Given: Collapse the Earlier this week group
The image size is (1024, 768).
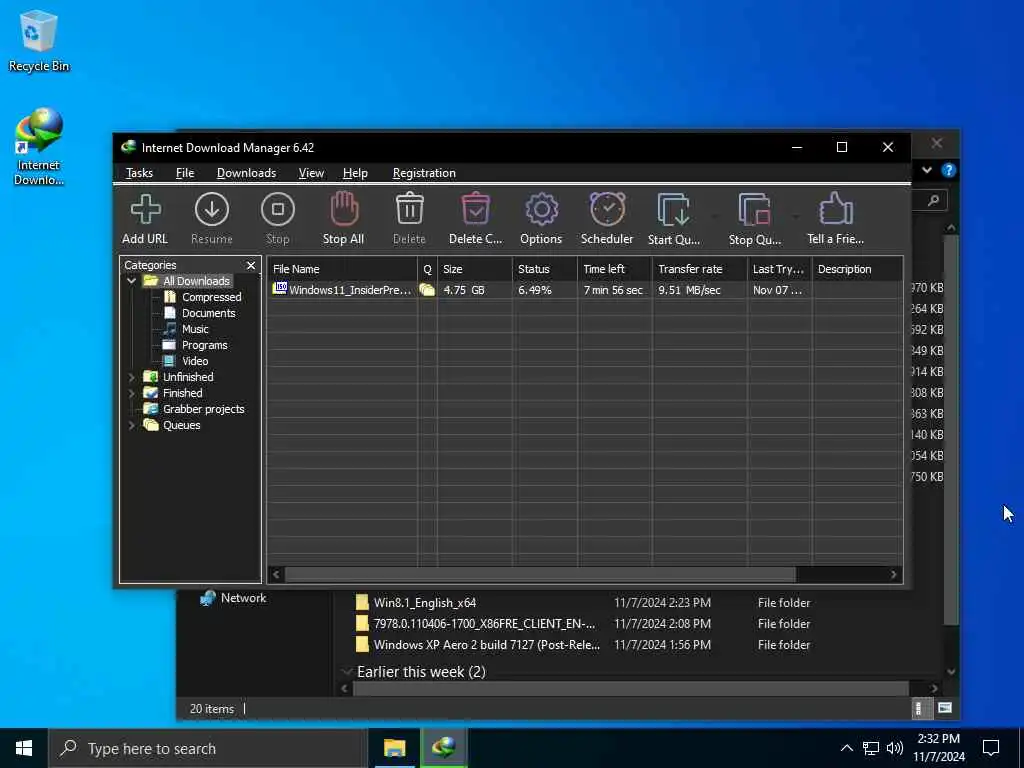Looking at the screenshot, I should pos(347,671).
